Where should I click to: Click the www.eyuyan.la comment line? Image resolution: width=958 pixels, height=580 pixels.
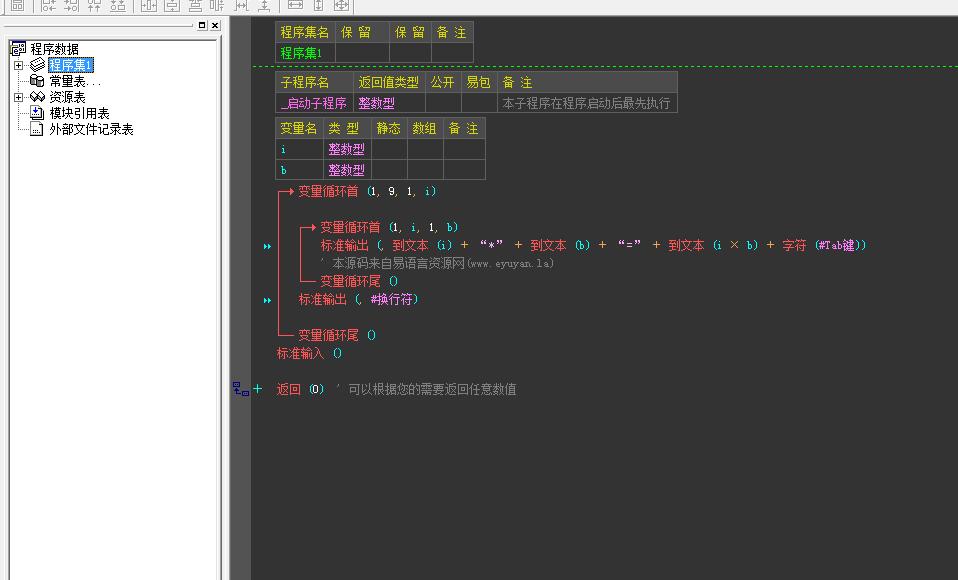[437, 263]
